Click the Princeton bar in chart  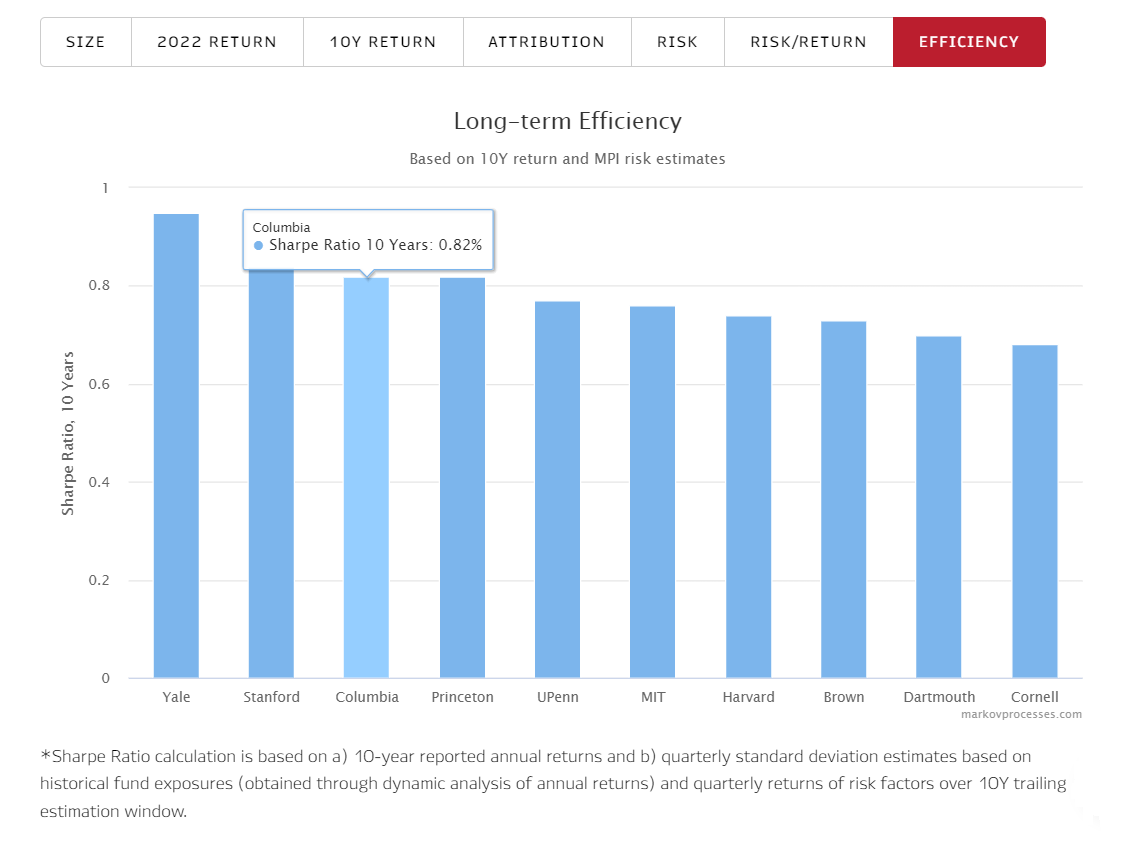coord(463,478)
